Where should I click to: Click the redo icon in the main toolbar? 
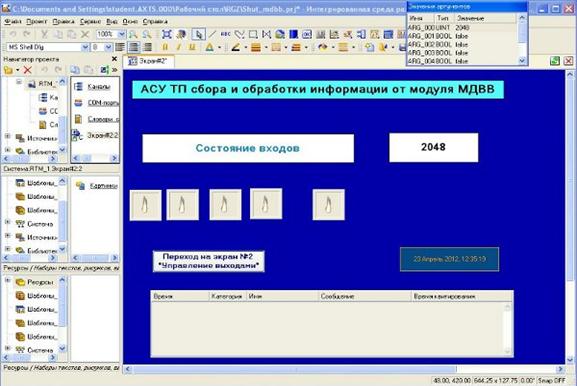(x=26, y=35)
